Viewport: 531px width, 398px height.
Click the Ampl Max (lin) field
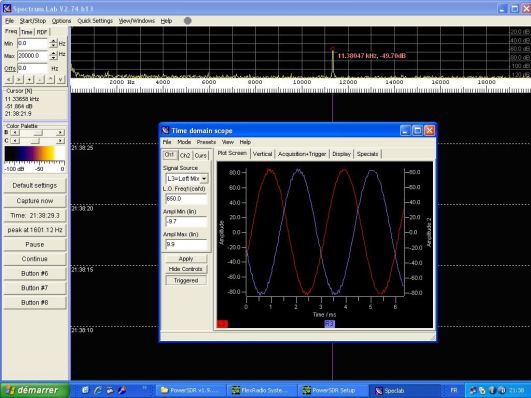coord(186,244)
